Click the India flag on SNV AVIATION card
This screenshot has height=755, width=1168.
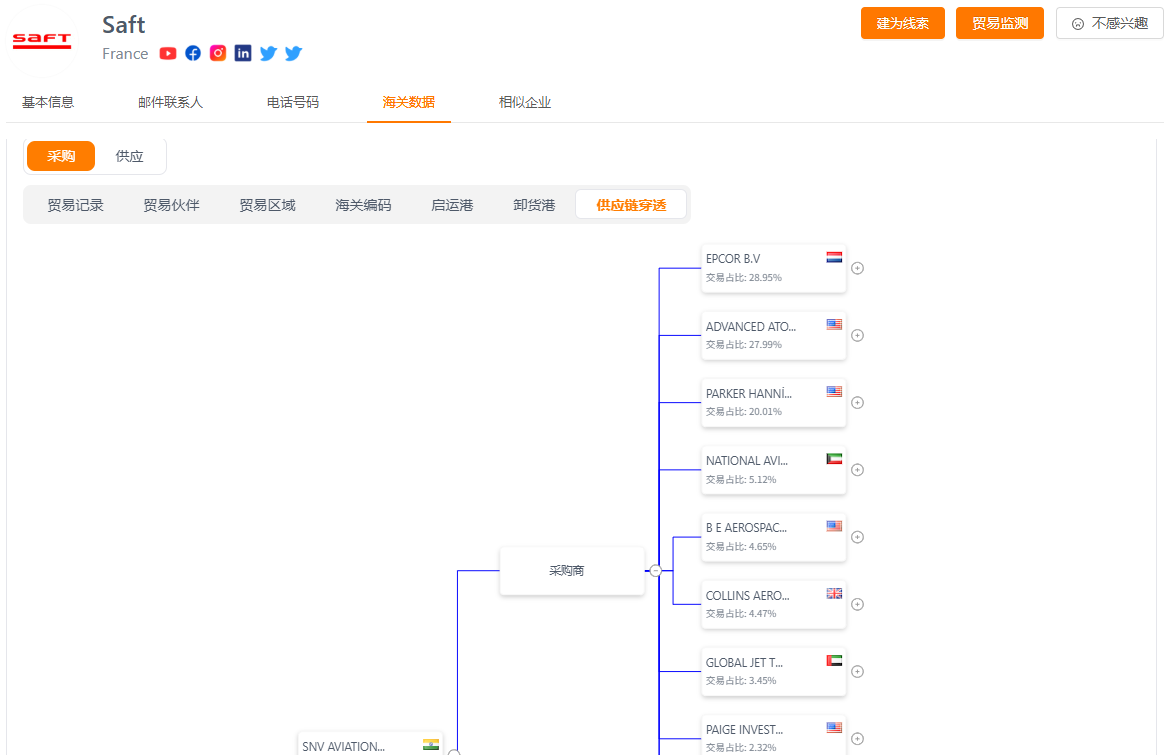[x=431, y=745]
